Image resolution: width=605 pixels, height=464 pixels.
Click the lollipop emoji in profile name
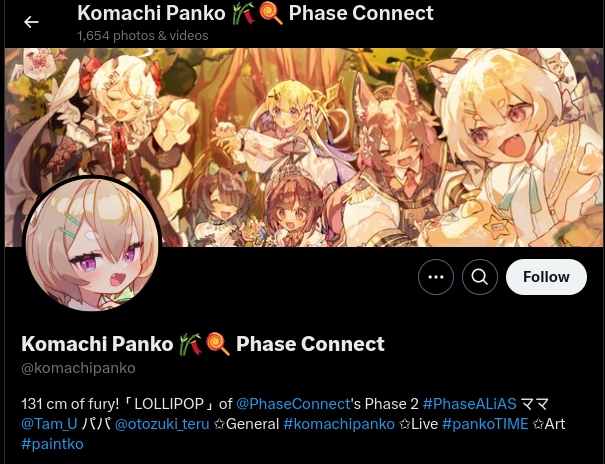[218, 344]
